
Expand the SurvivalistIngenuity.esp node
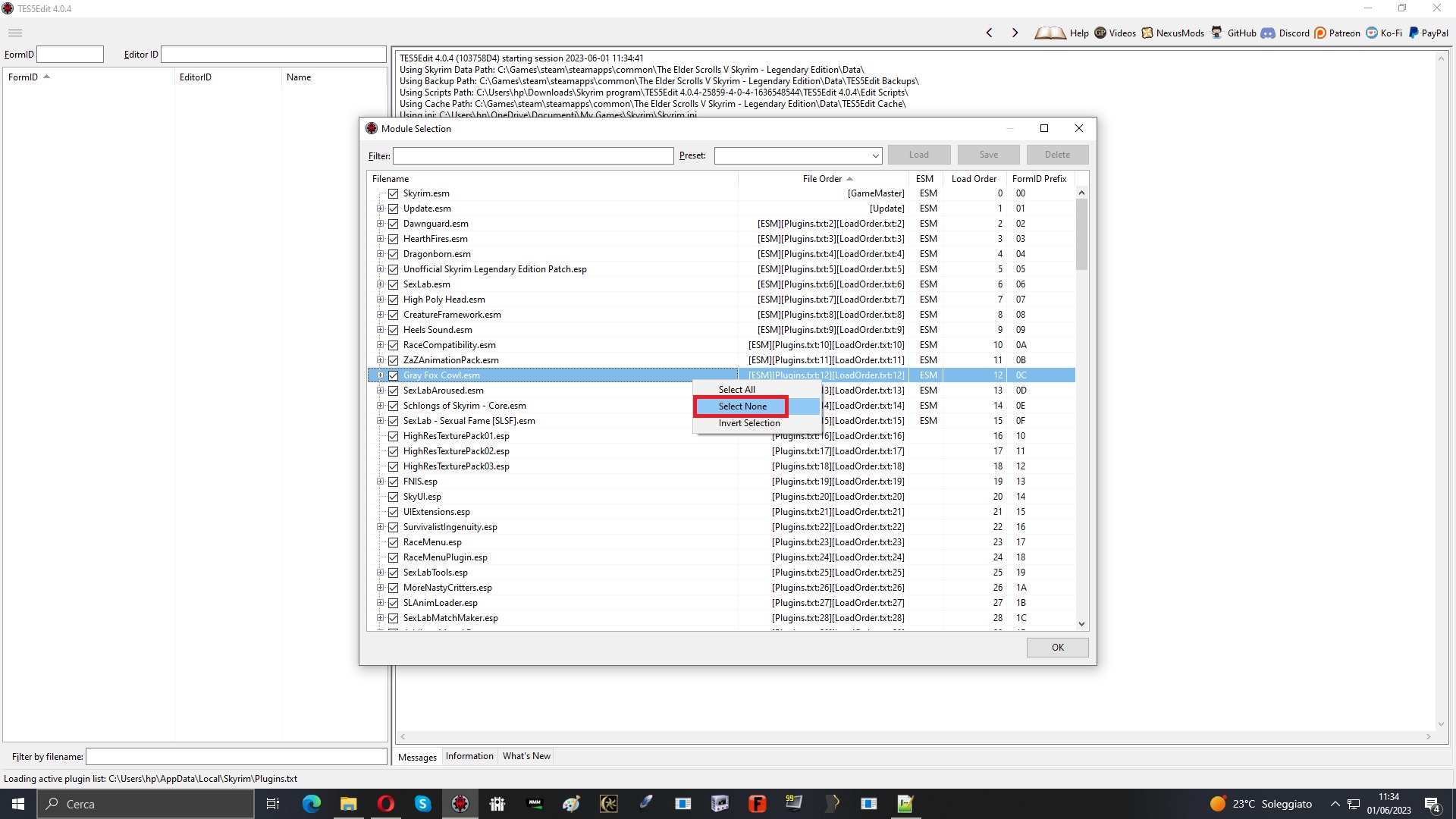tap(380, 527)
